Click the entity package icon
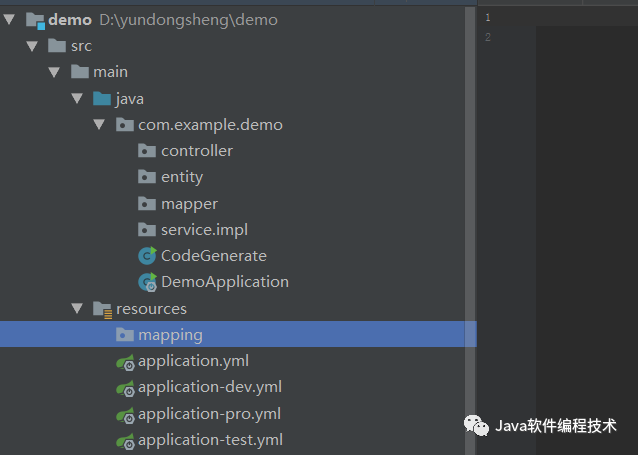638x455 pixels. click(147, 177)
